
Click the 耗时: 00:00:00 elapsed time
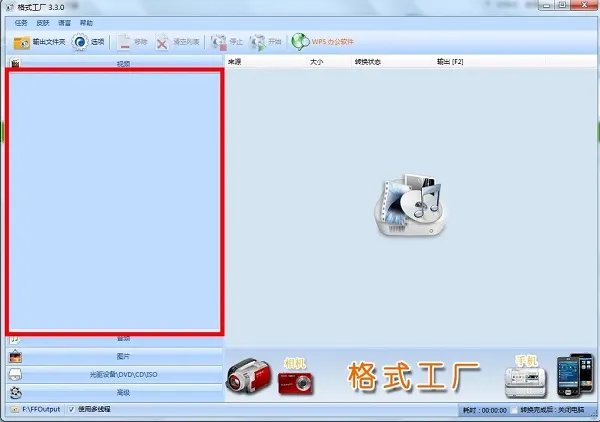click(484, 410)
